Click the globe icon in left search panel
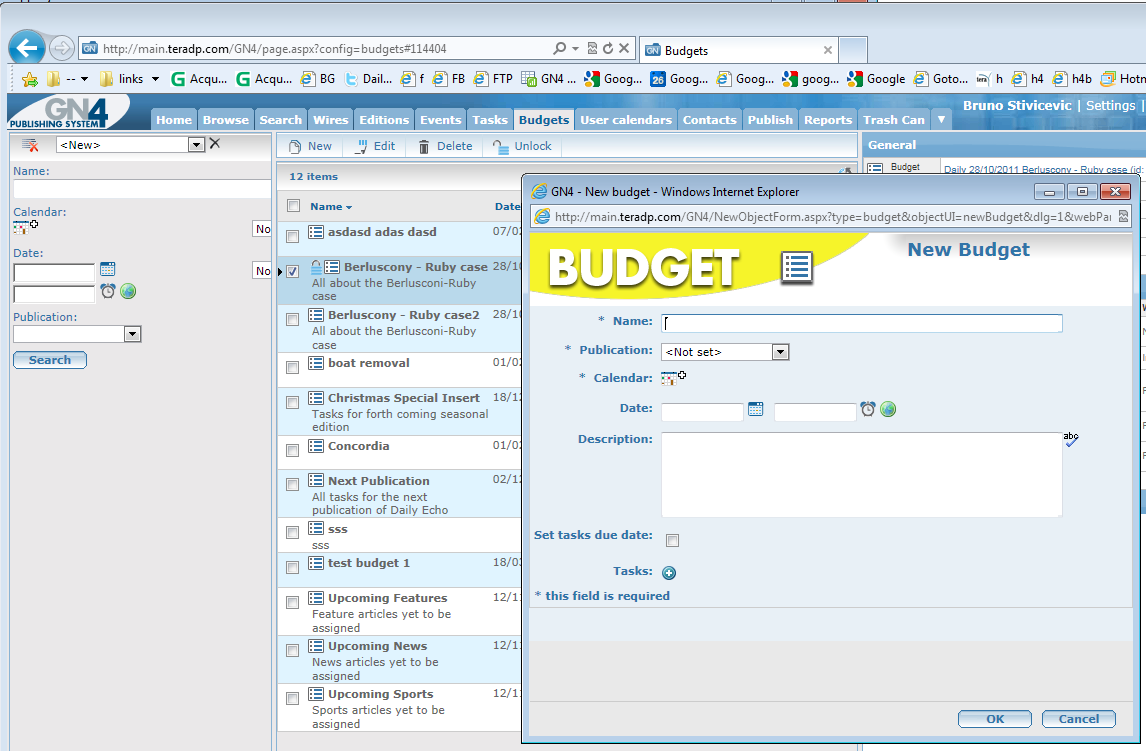The width and height of the screenshot is (1146, 751). (128, 291)
